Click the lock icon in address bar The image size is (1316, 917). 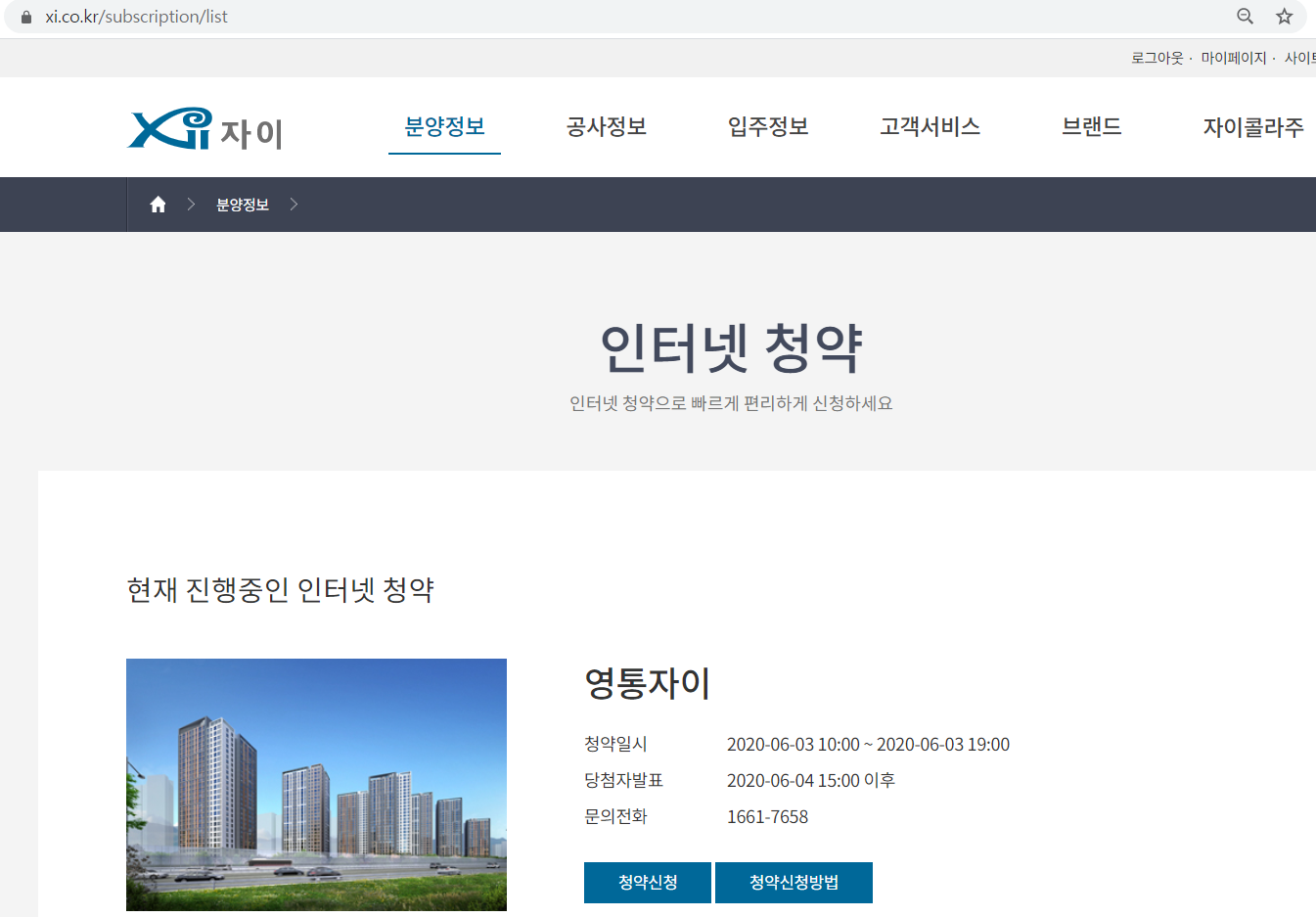[26, 17]
